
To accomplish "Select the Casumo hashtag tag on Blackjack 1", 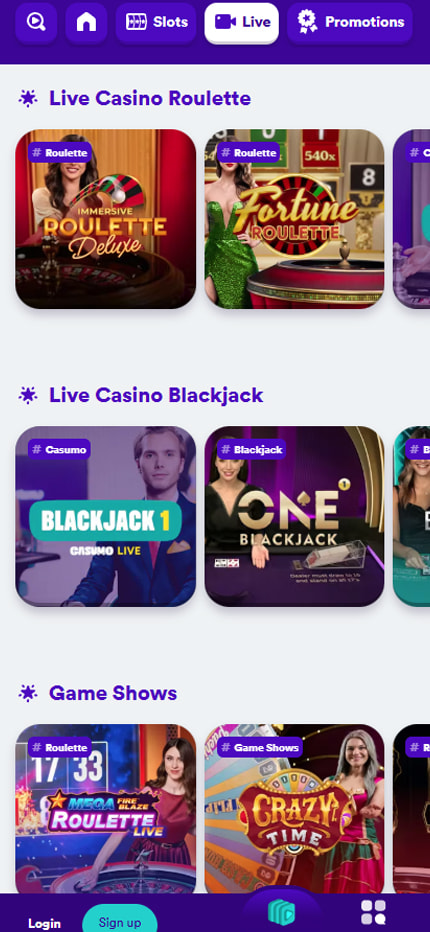I will click(x=59, y=449).
